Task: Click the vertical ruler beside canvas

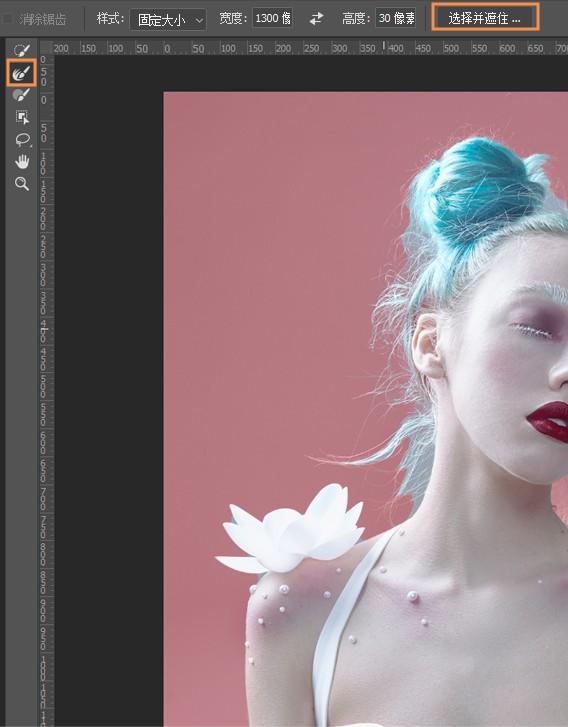Action: [45, 389]
